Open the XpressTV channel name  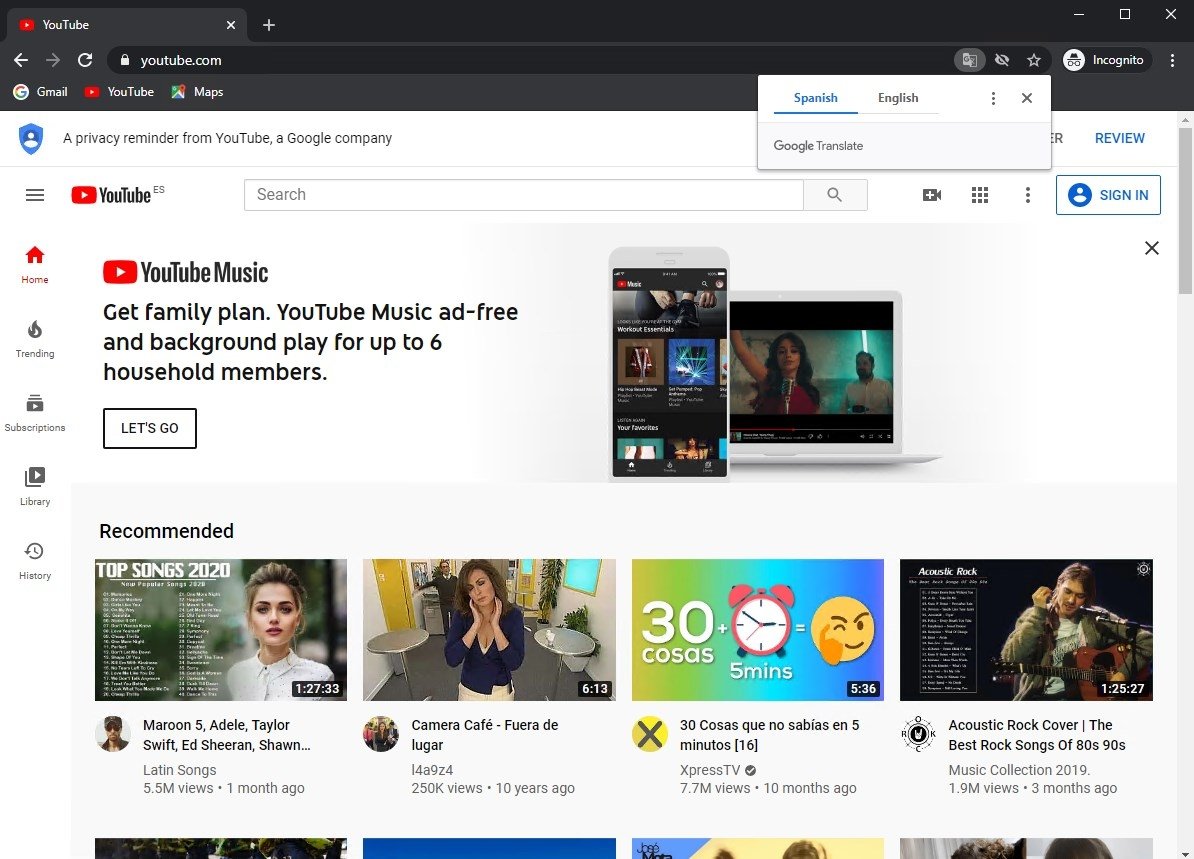[710, 770]
